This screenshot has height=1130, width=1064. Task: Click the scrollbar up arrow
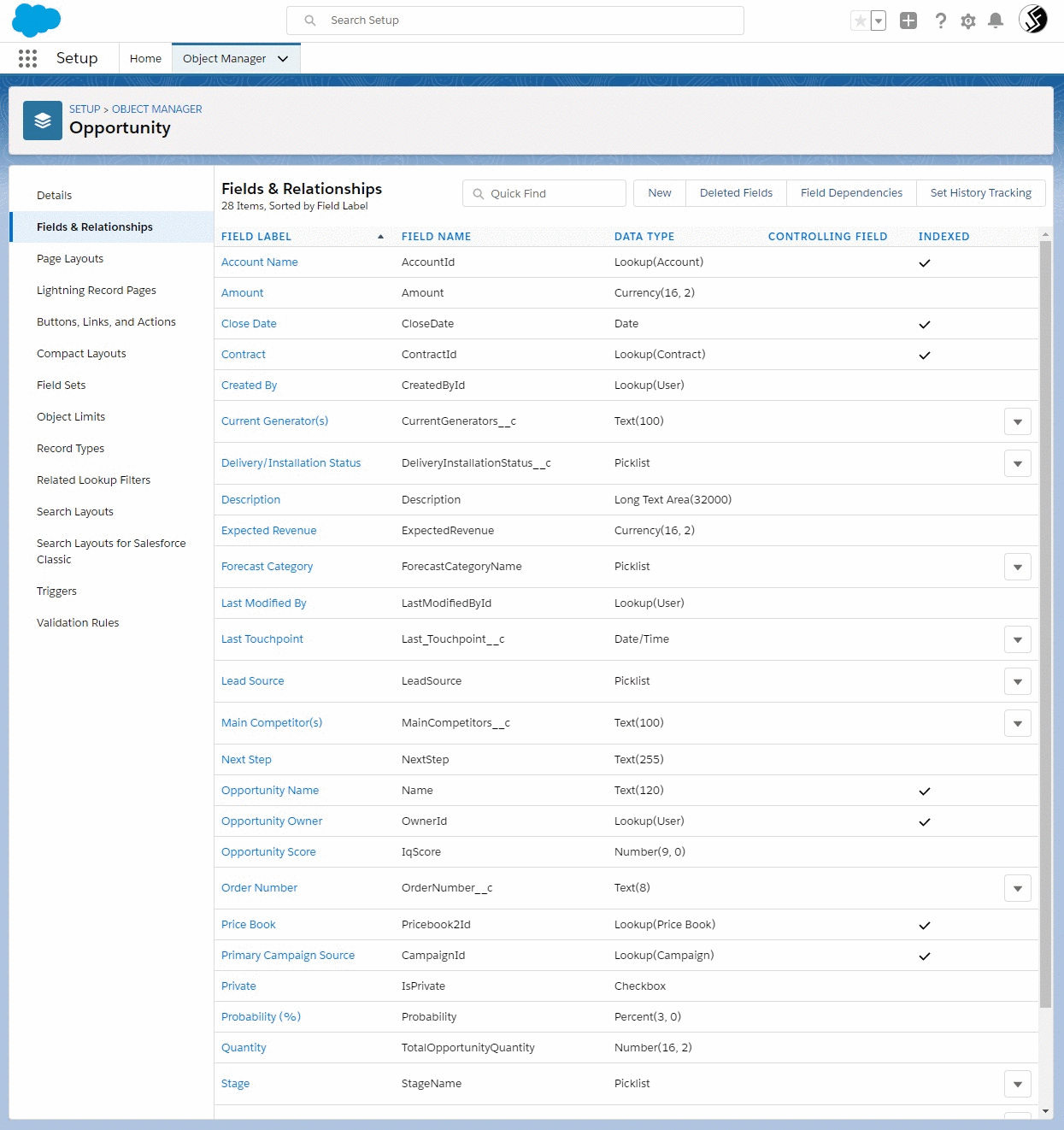click(1045, 234)
